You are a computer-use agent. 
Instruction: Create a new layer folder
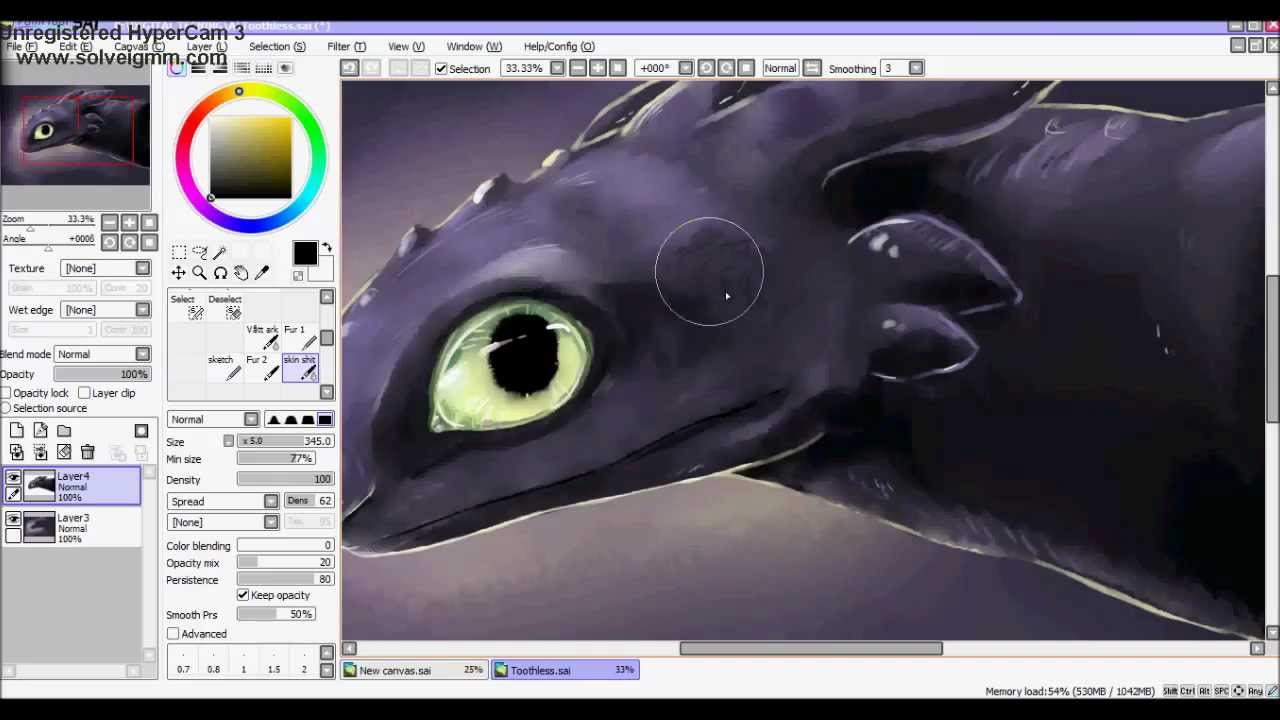(64, 431)
